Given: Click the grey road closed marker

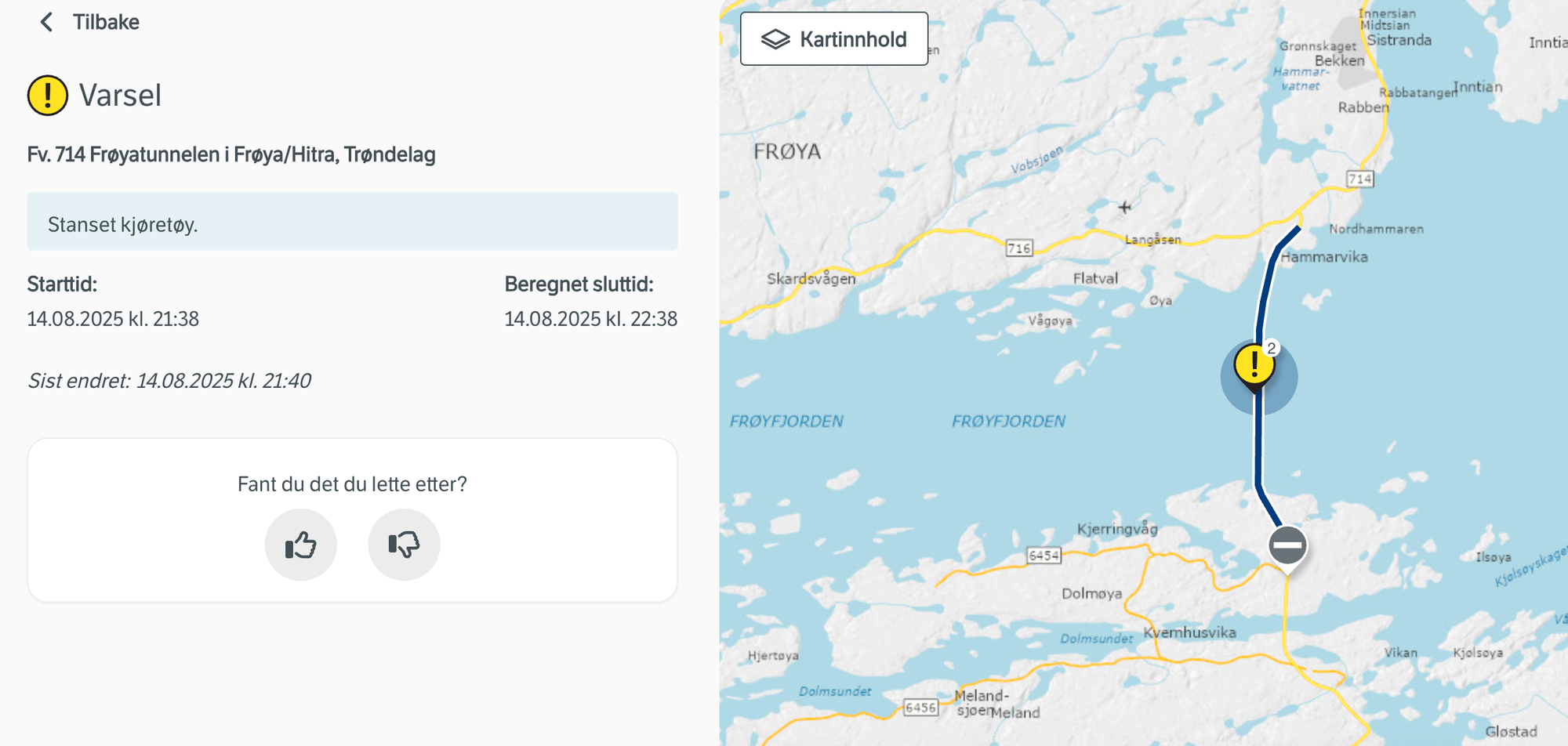Looking at the screenshot, I should pyautogui.click(x=1287, y=545).
